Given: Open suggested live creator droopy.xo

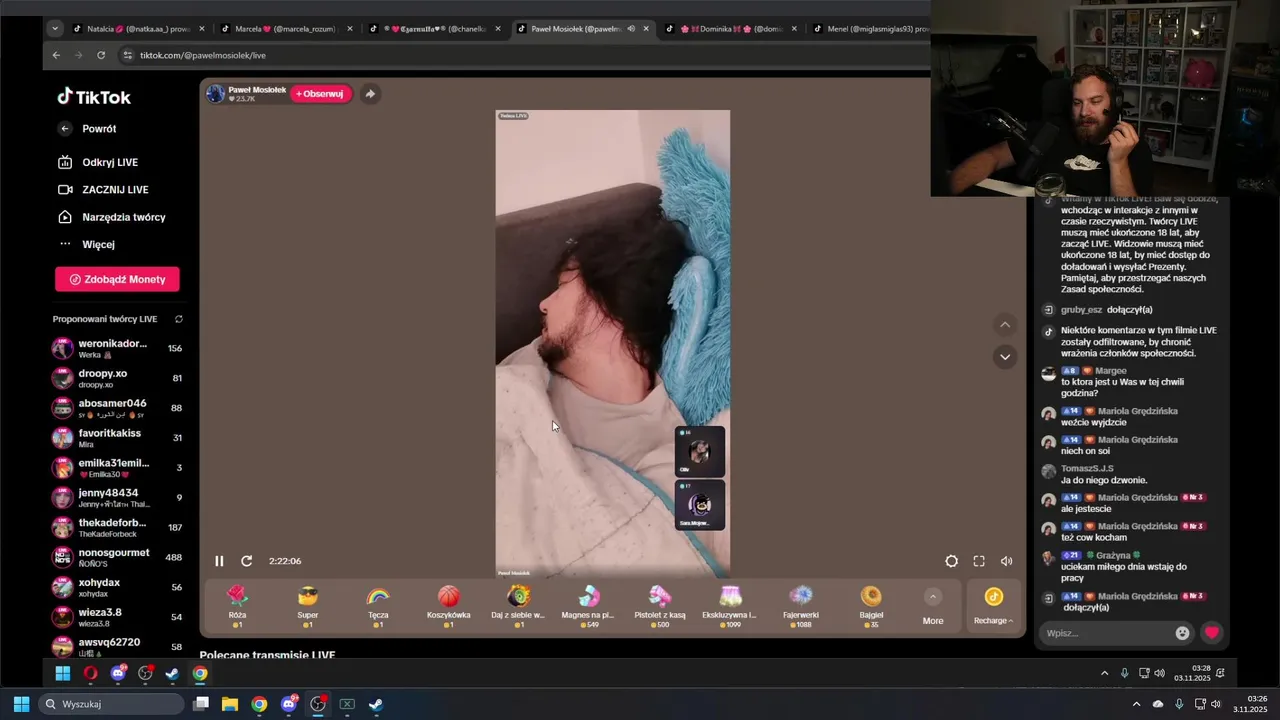Looking at the screenshot, I should [x=117, y=378].
